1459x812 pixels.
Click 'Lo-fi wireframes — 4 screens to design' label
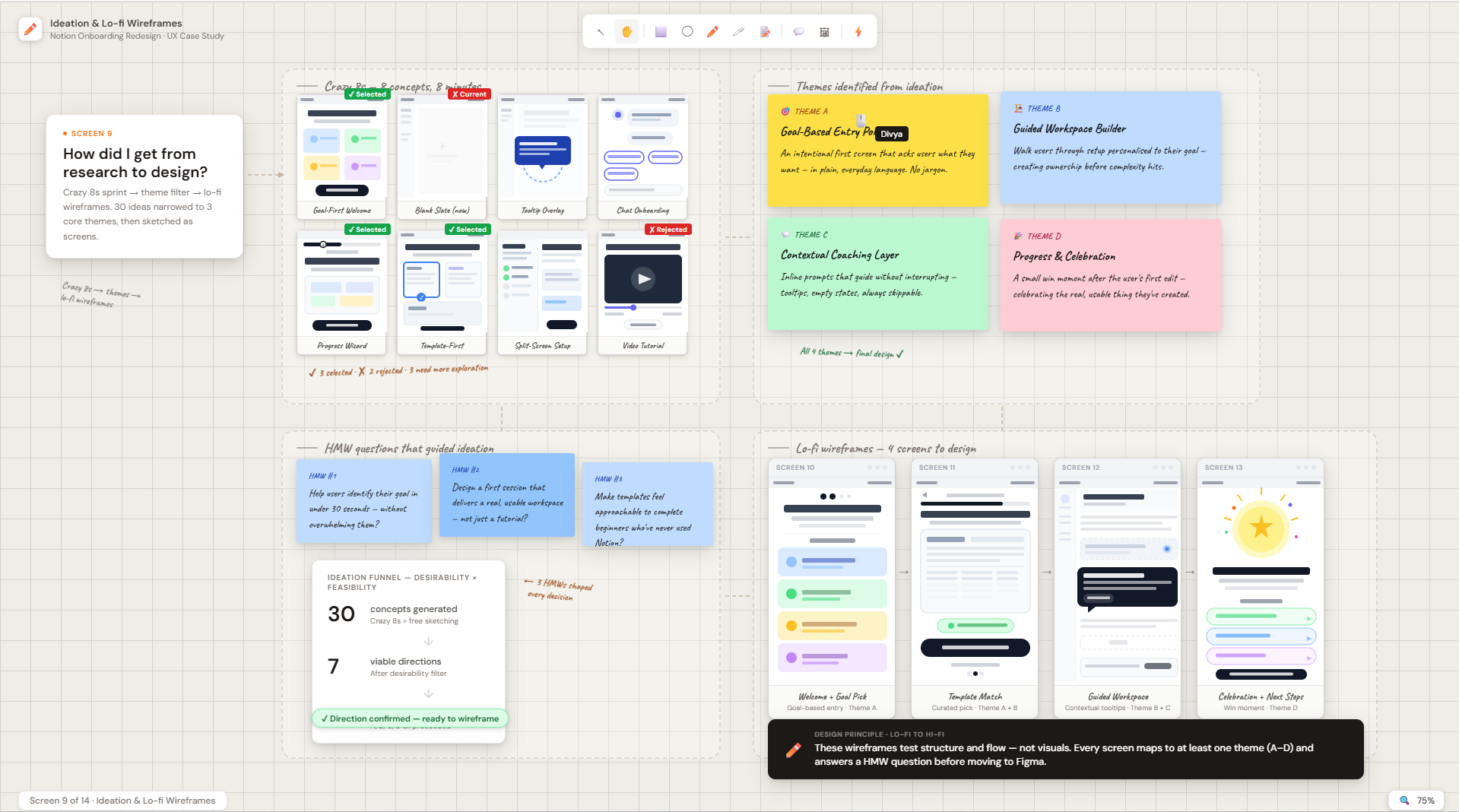click(x=886, y=449)
